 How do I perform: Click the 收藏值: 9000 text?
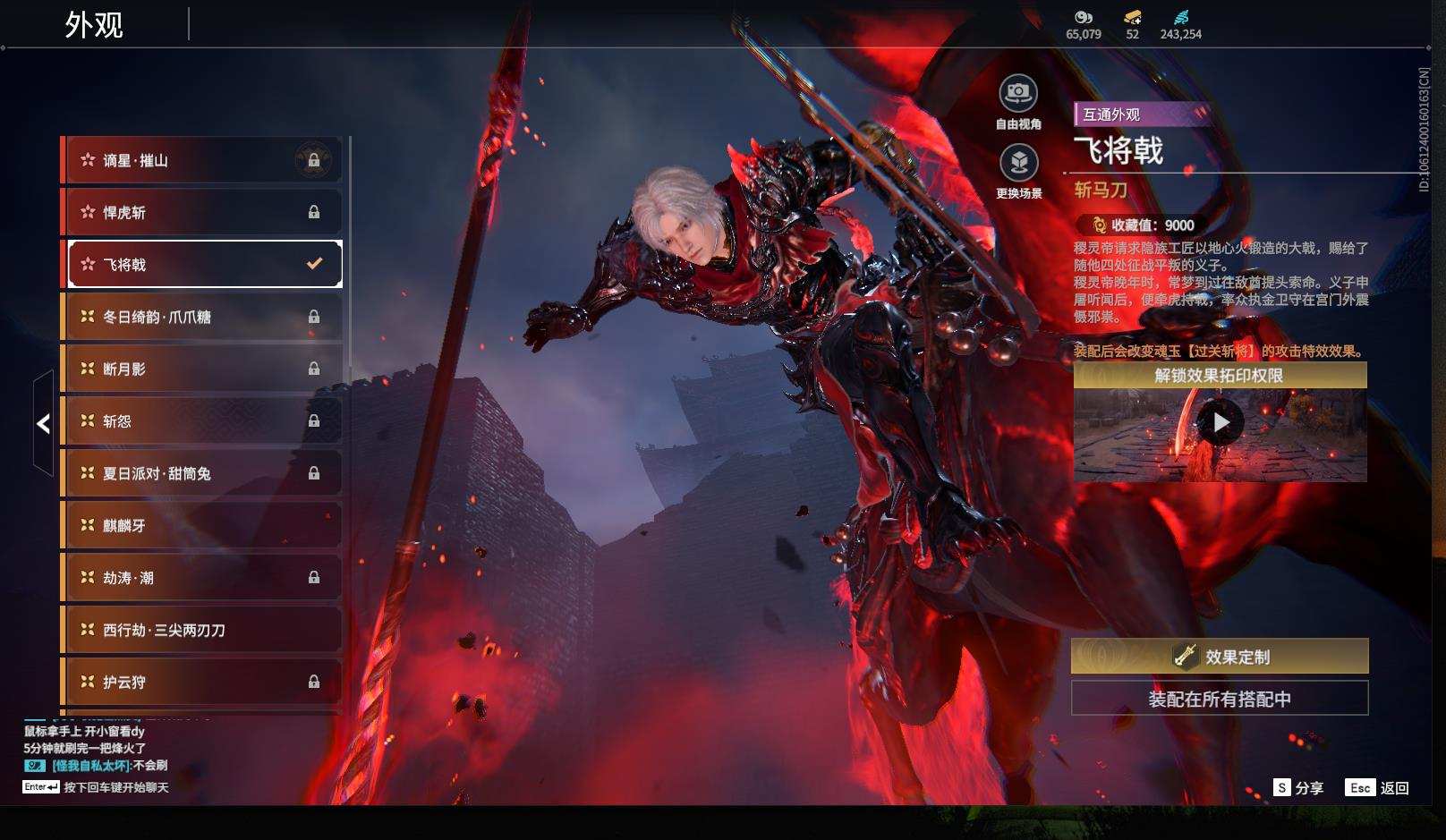(x=1153, y=225)
